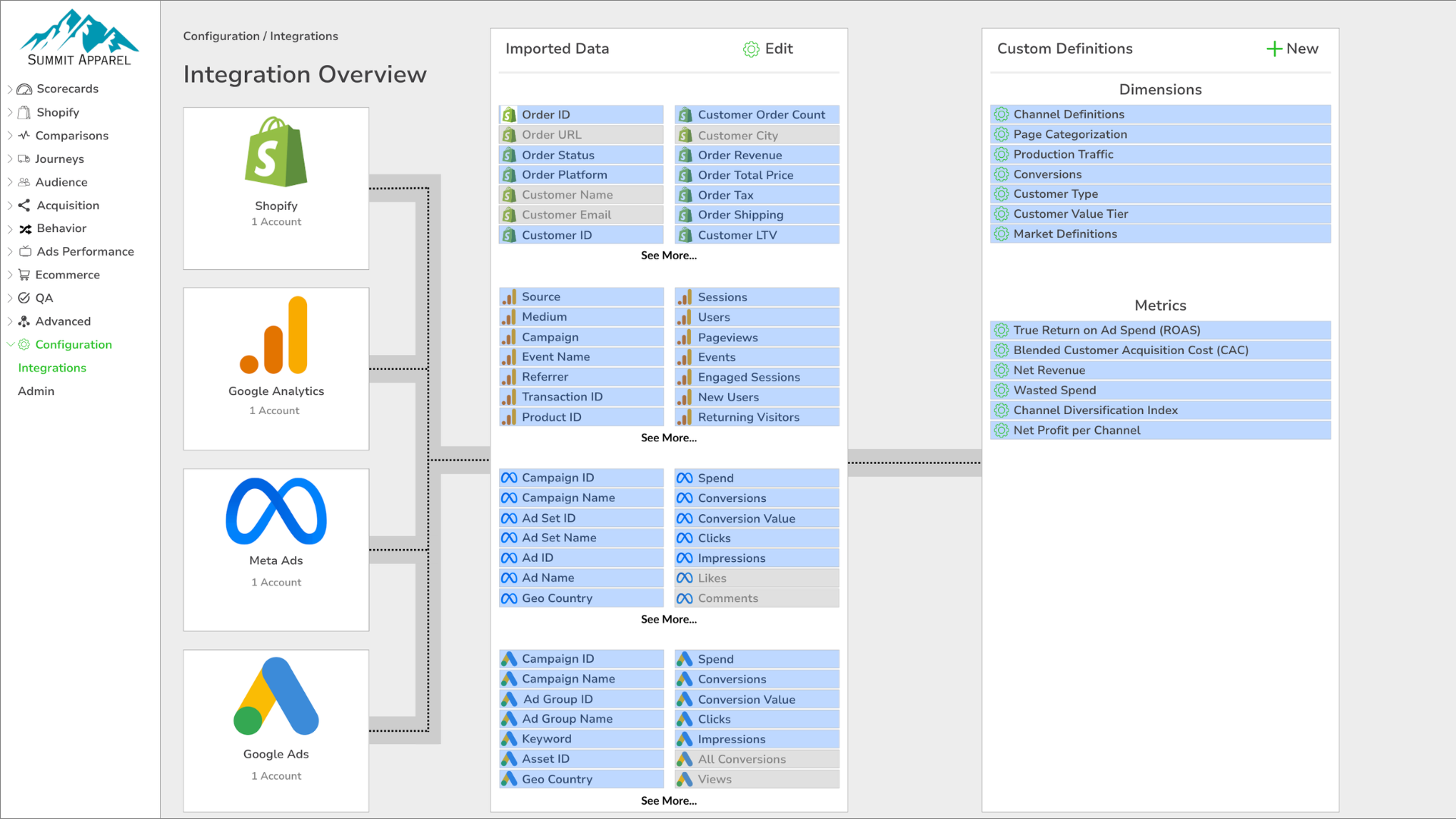Click the Meta Ads logo
The width and height of the screenshot is (1456, 819).
pyautogui.click(x=275, y=510)
